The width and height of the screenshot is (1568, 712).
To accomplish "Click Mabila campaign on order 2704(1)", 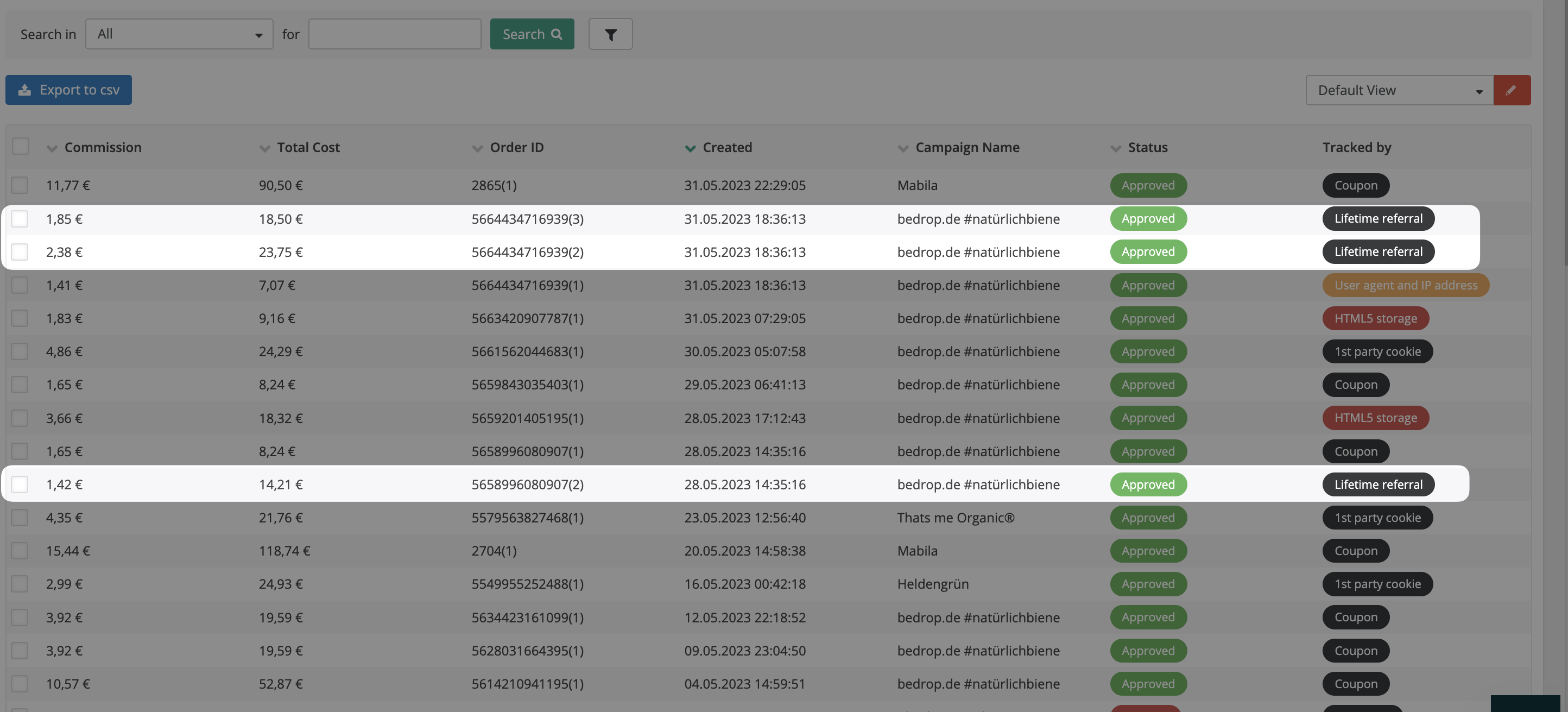I will pyautogui.click(x=918, y=551).
